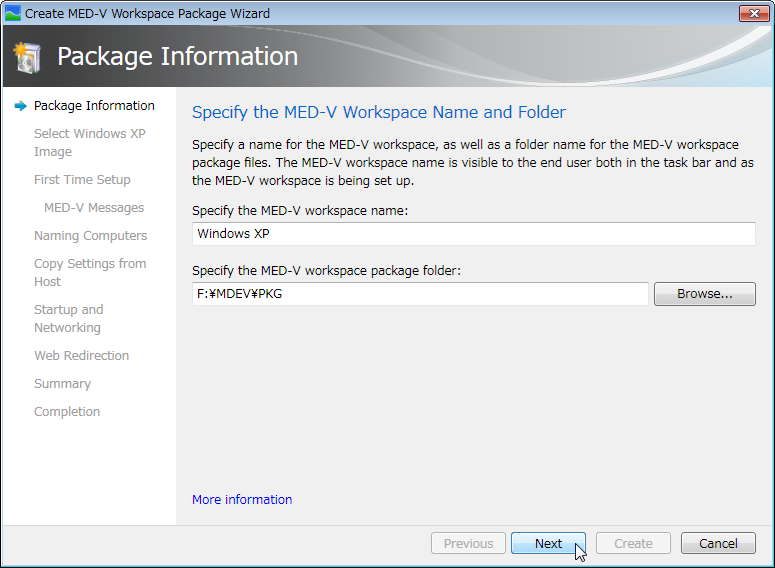Click the wizard package icon in header
775x568 pixels.
tap(28, 57)
